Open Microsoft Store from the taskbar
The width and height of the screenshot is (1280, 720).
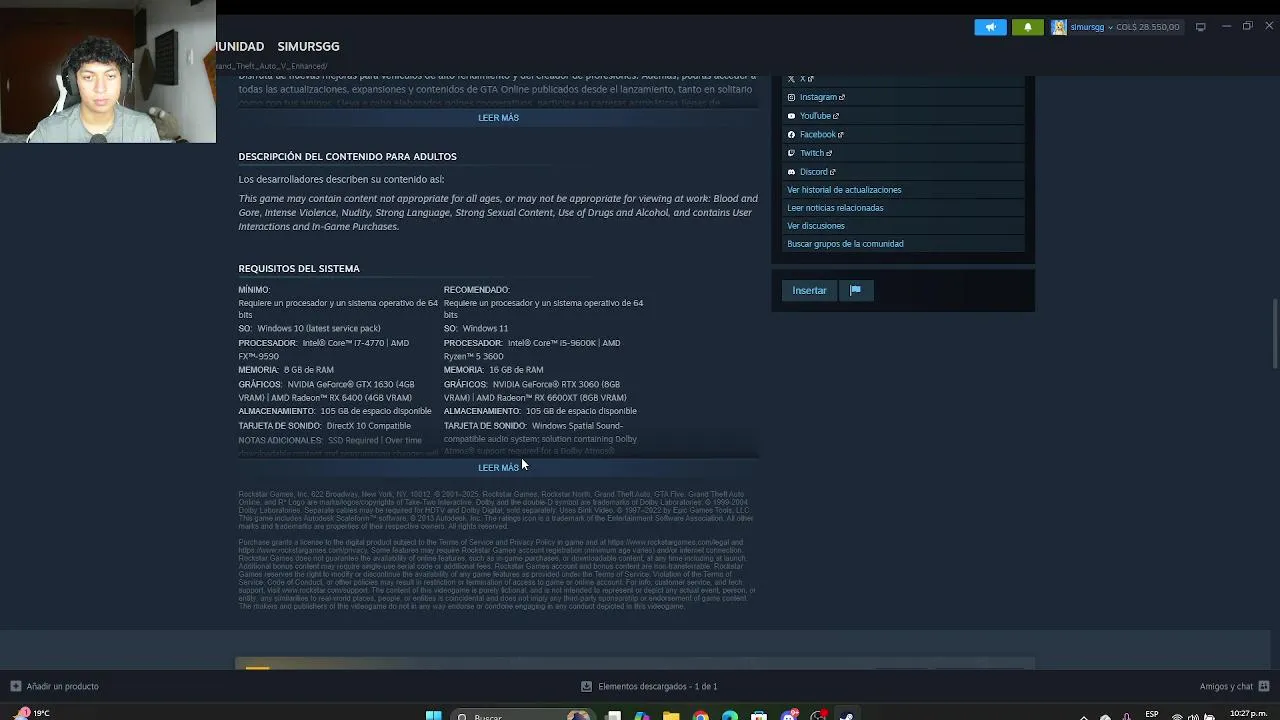(x=759, y=716)
